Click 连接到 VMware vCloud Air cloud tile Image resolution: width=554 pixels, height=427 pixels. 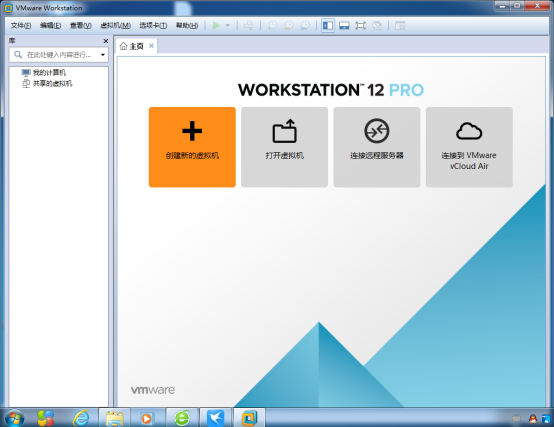point(469,147)
